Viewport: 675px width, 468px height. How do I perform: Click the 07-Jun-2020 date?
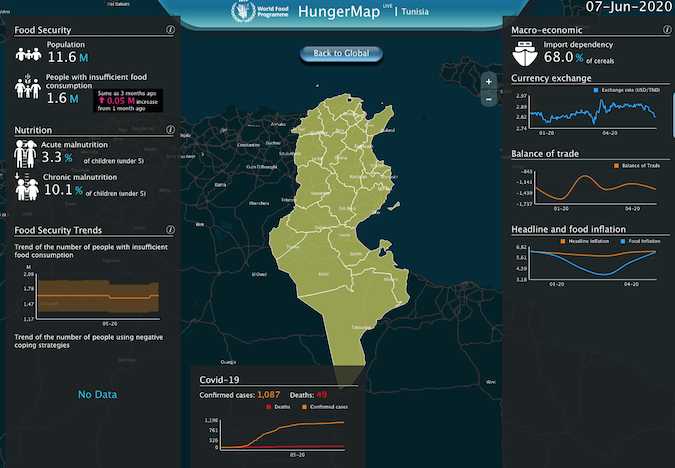tap(629, 7)
